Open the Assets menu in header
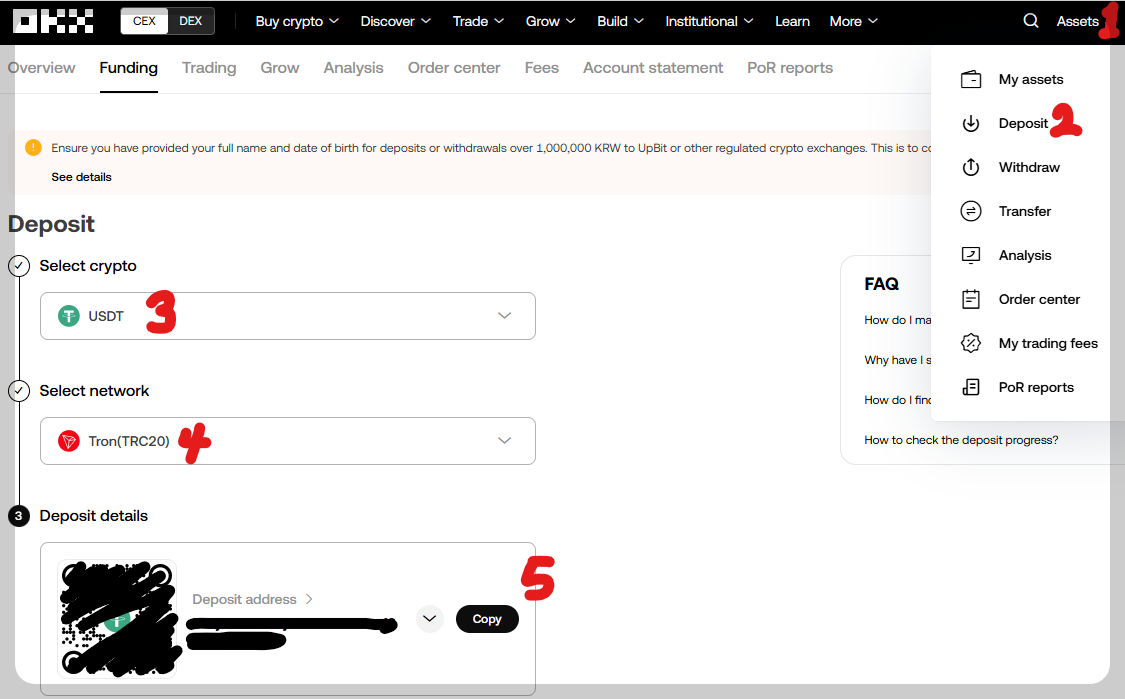1125x699 pixels. pyautogui.click(x=1077, y=22)
